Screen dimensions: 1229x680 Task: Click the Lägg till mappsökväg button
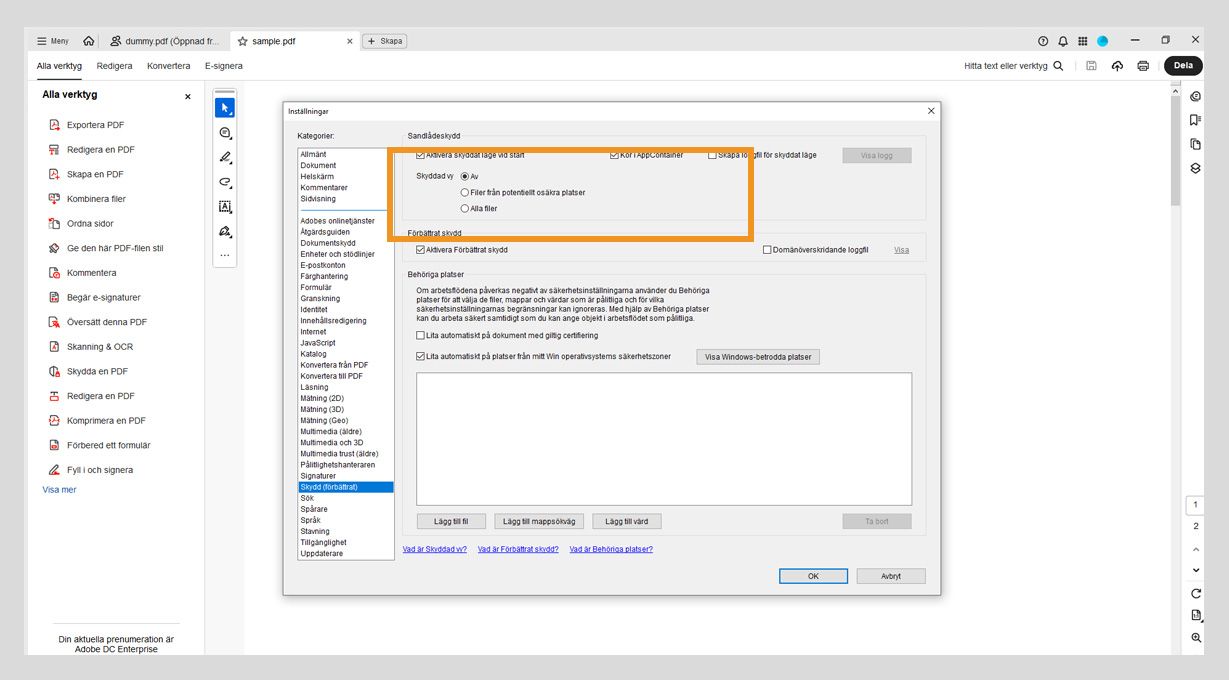click(x=539, y=521)
